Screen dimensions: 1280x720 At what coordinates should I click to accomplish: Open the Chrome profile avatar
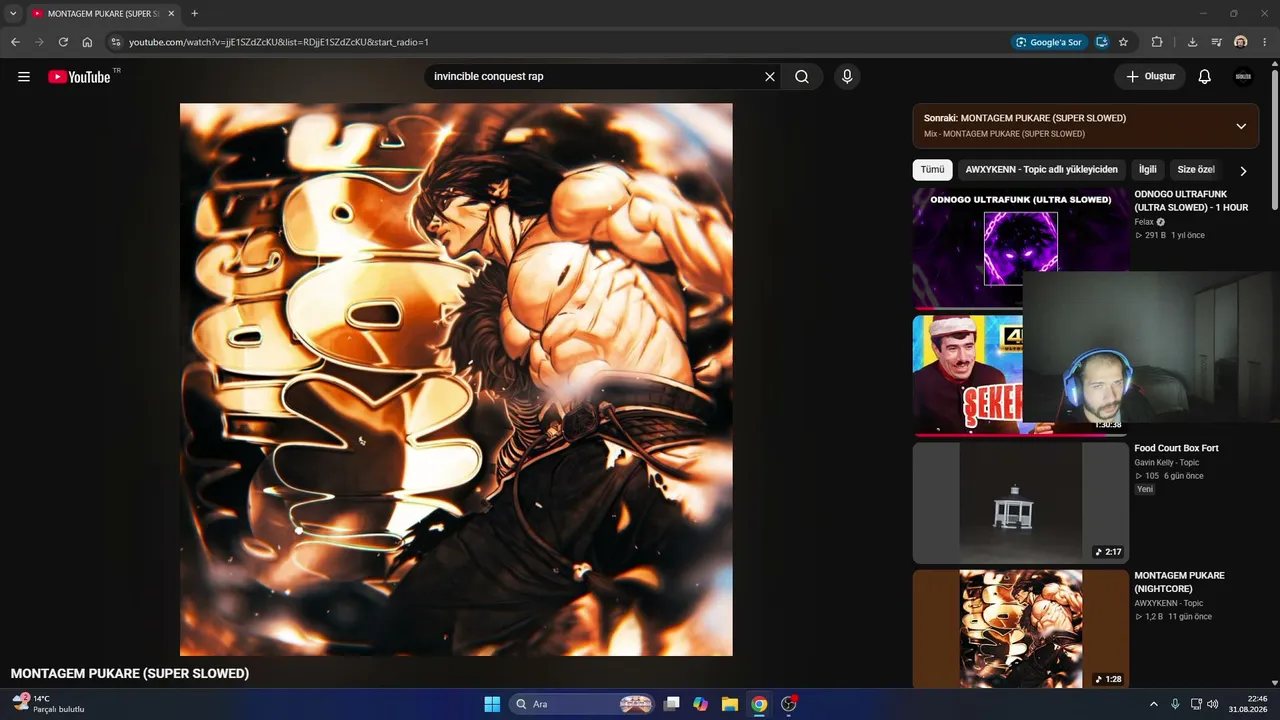pyautogui.click(x=1241, y=42)
